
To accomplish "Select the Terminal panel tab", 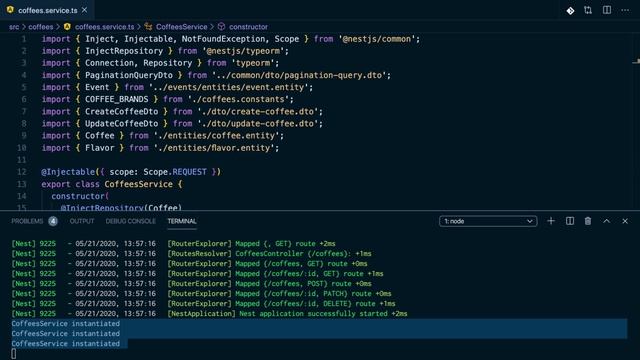I will 182,221.
